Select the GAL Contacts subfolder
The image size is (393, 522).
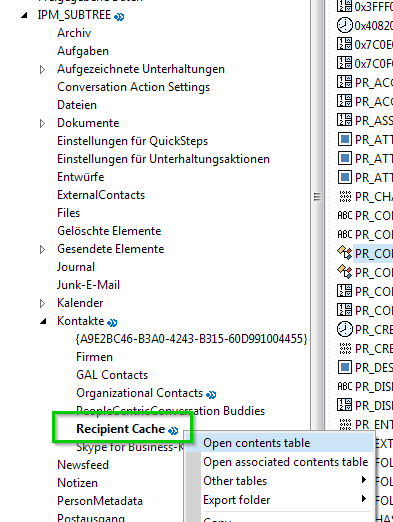tap(112, 375)
